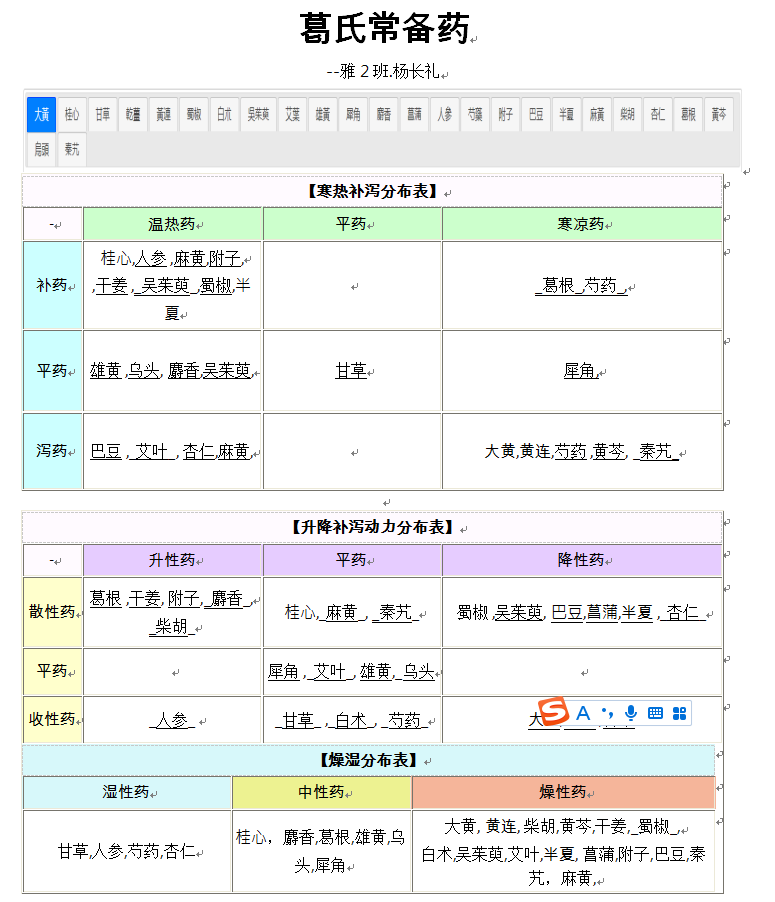
Task: Click the 人参 link in the 收性药 row
Action: (171, 720)
